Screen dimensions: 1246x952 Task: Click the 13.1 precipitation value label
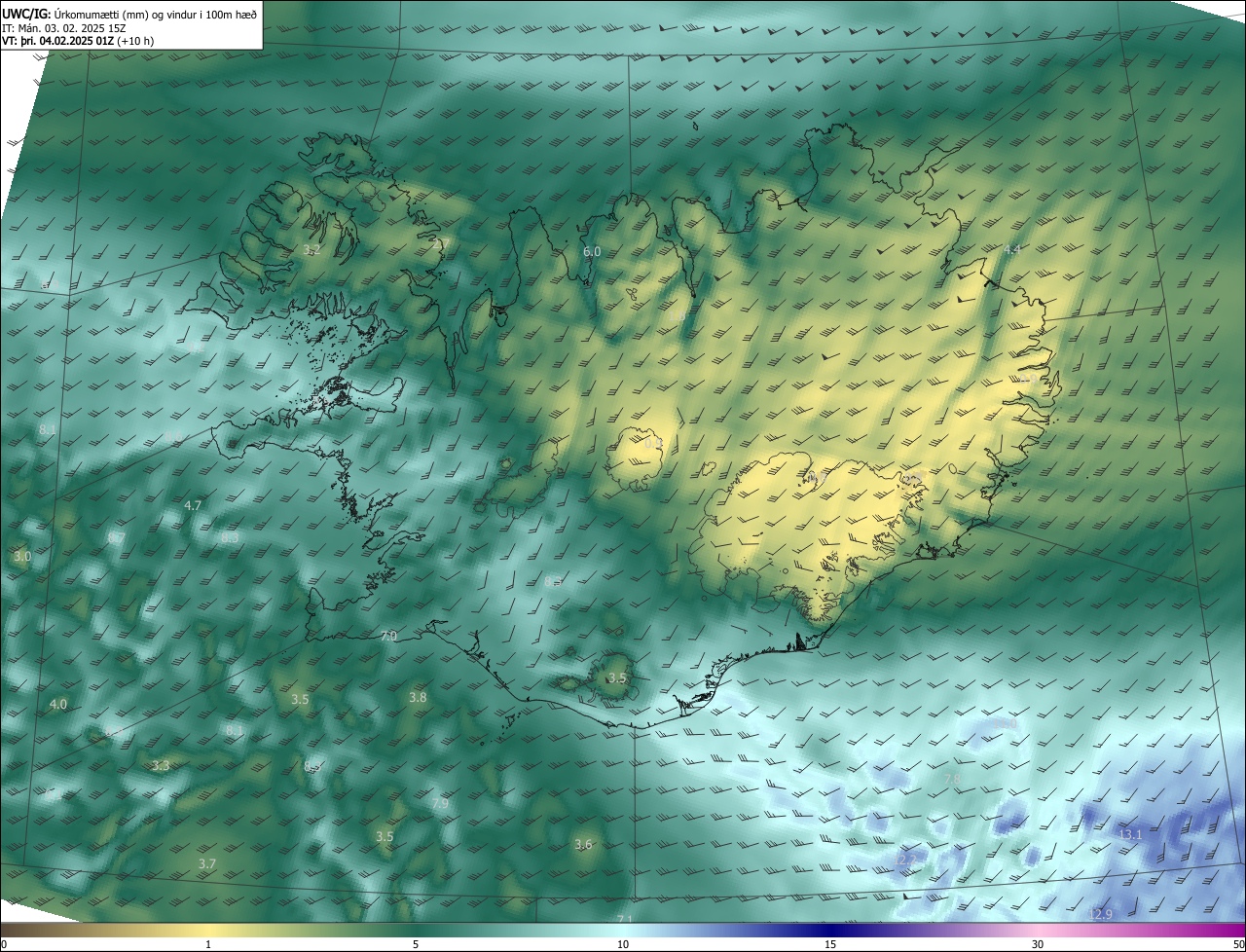coord(1130,835)
